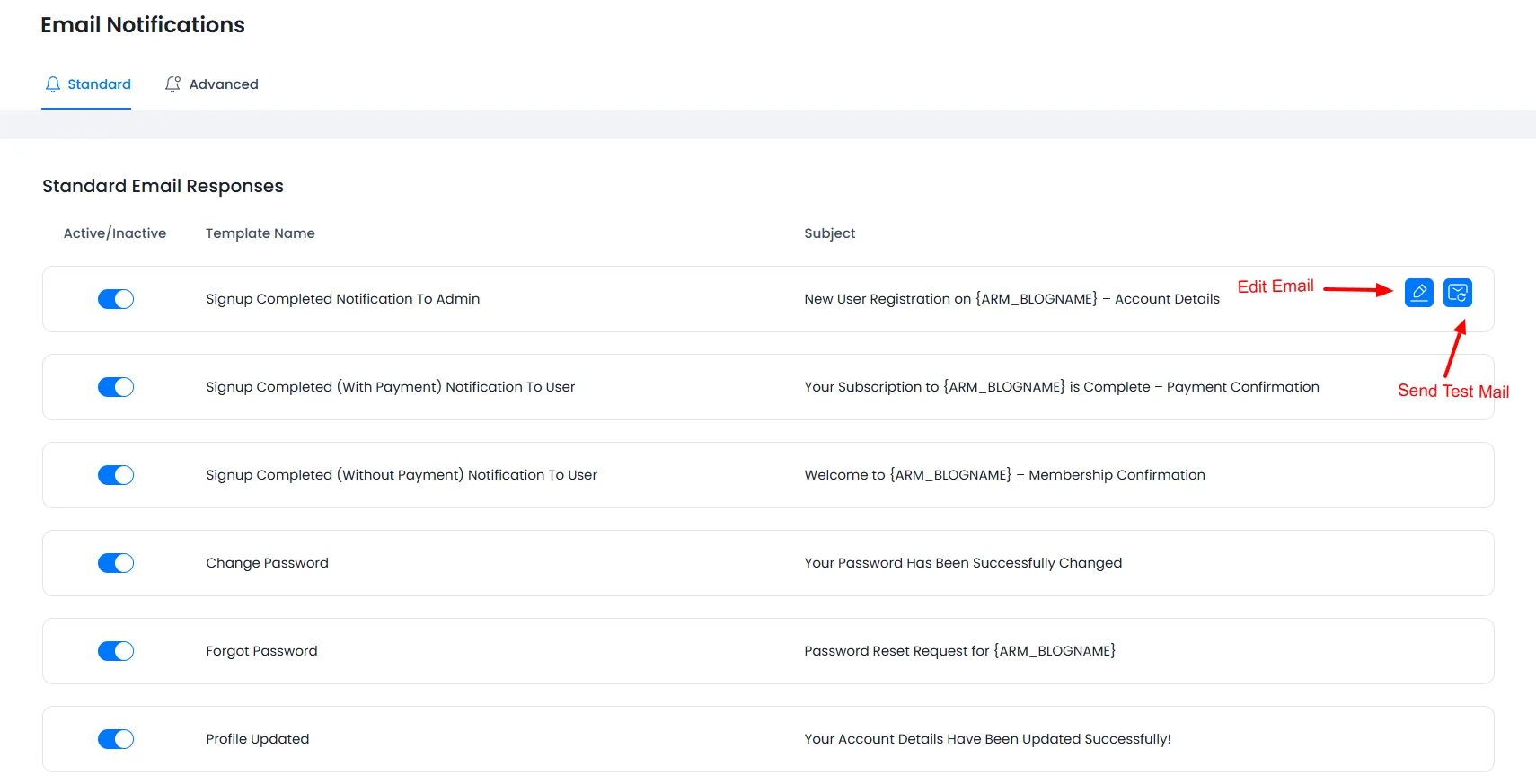Viewport: 1536px width, 784px height.
Task: Select the Signup Completed Notification To Admin template
Action: (342, 299)
